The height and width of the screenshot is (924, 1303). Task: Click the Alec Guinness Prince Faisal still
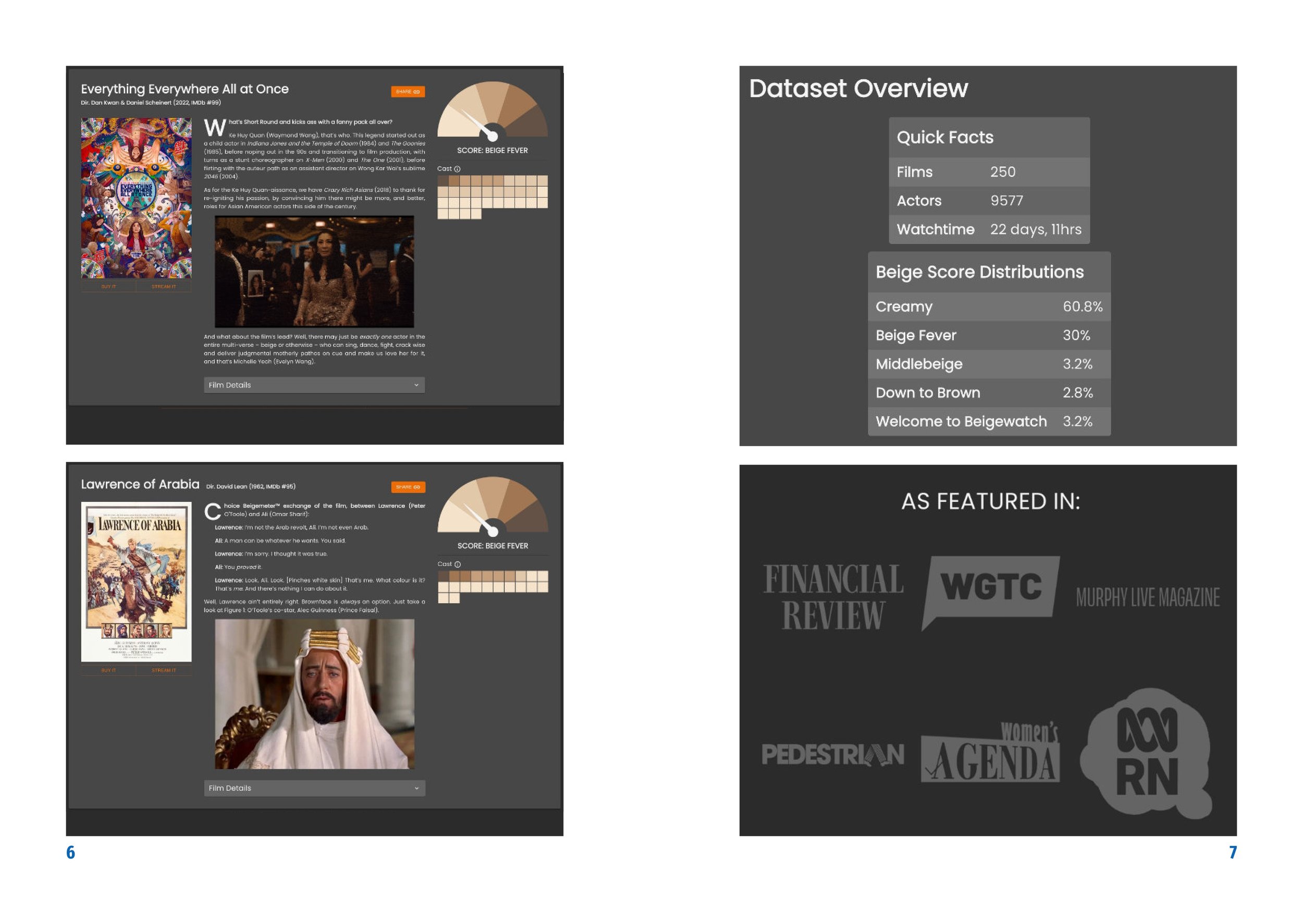point(314,694)
